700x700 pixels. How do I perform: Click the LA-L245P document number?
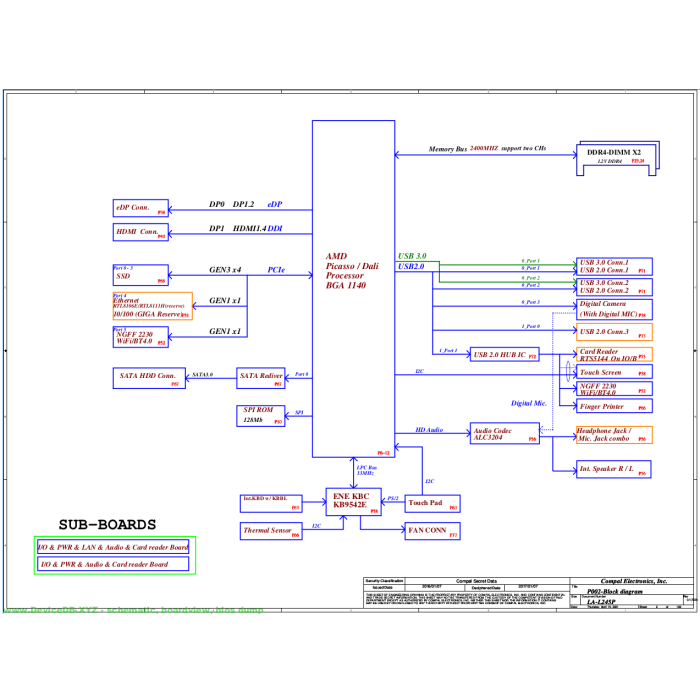point(601,602)
